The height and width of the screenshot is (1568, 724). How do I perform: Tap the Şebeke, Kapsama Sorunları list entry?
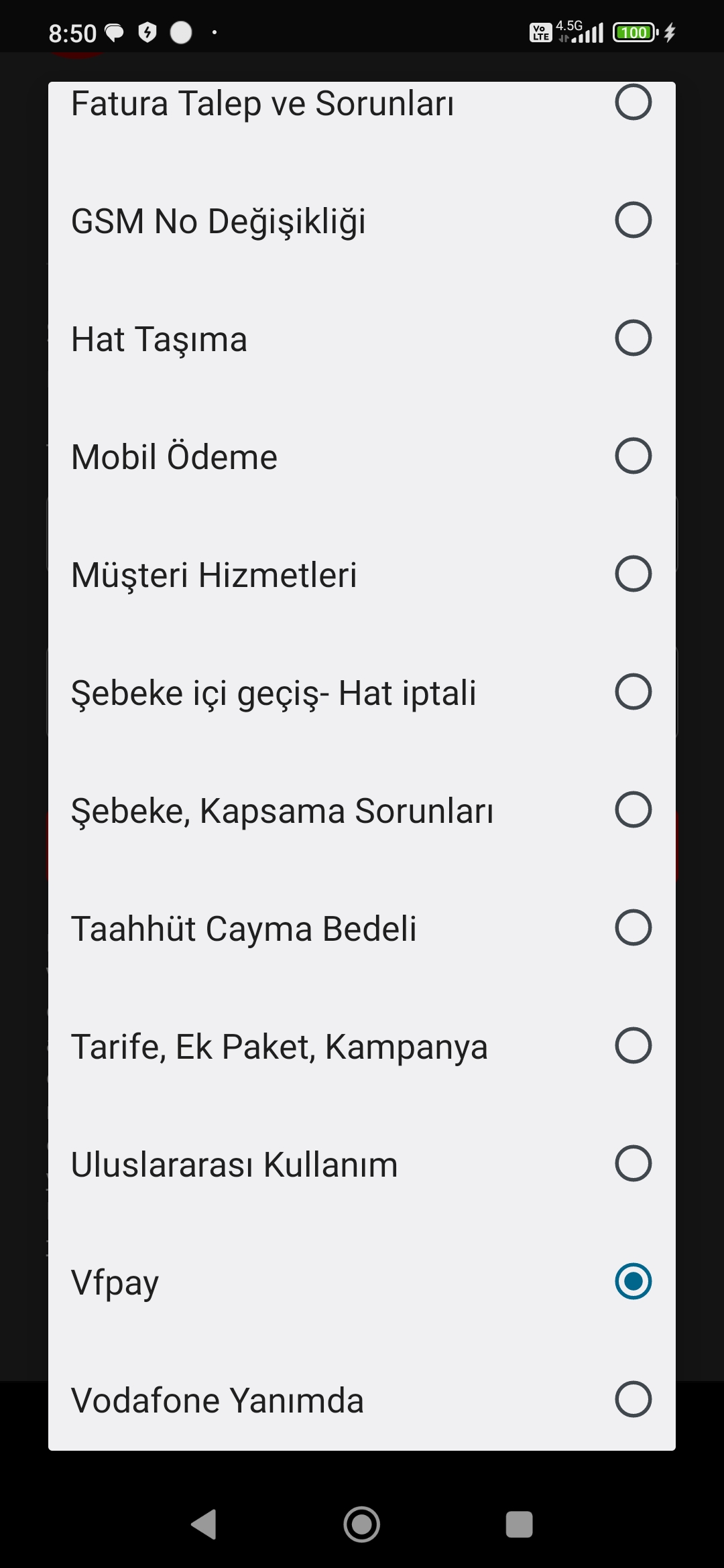pos(362,809)
